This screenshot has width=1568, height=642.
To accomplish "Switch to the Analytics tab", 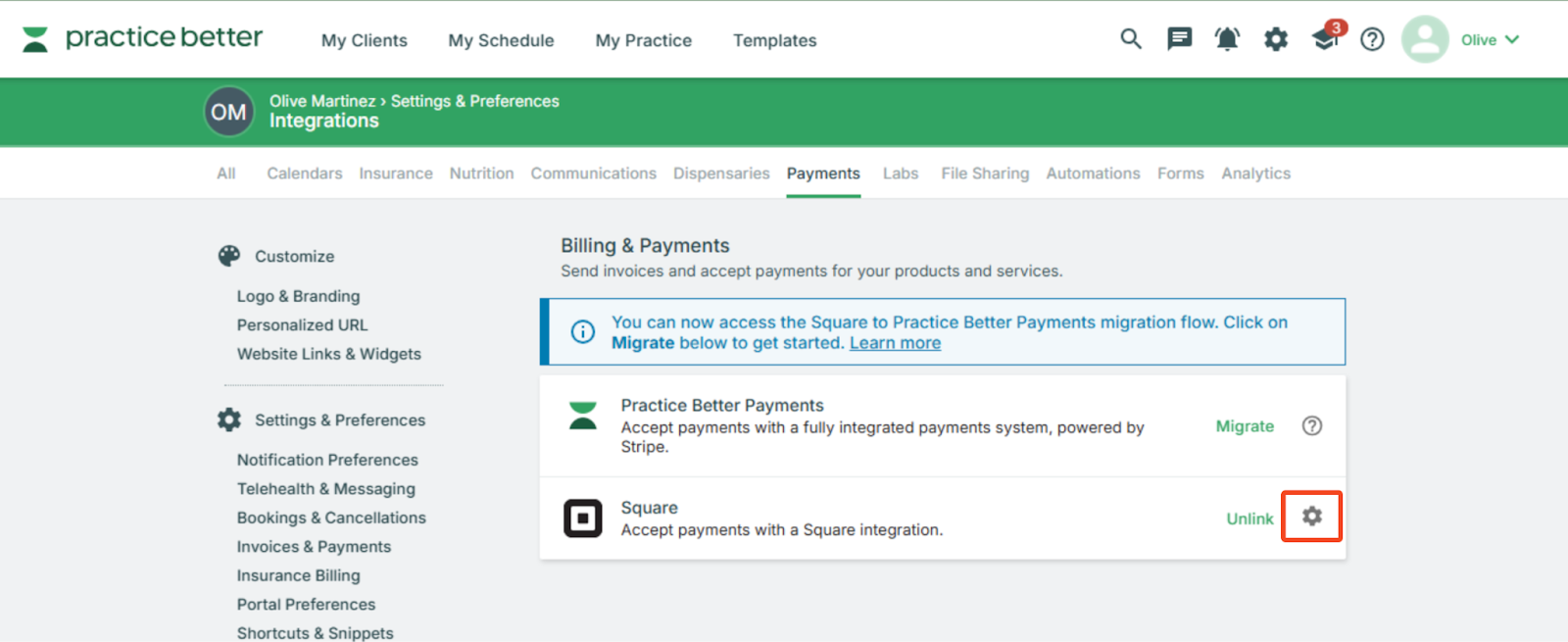I will [x=1255, y=173].
